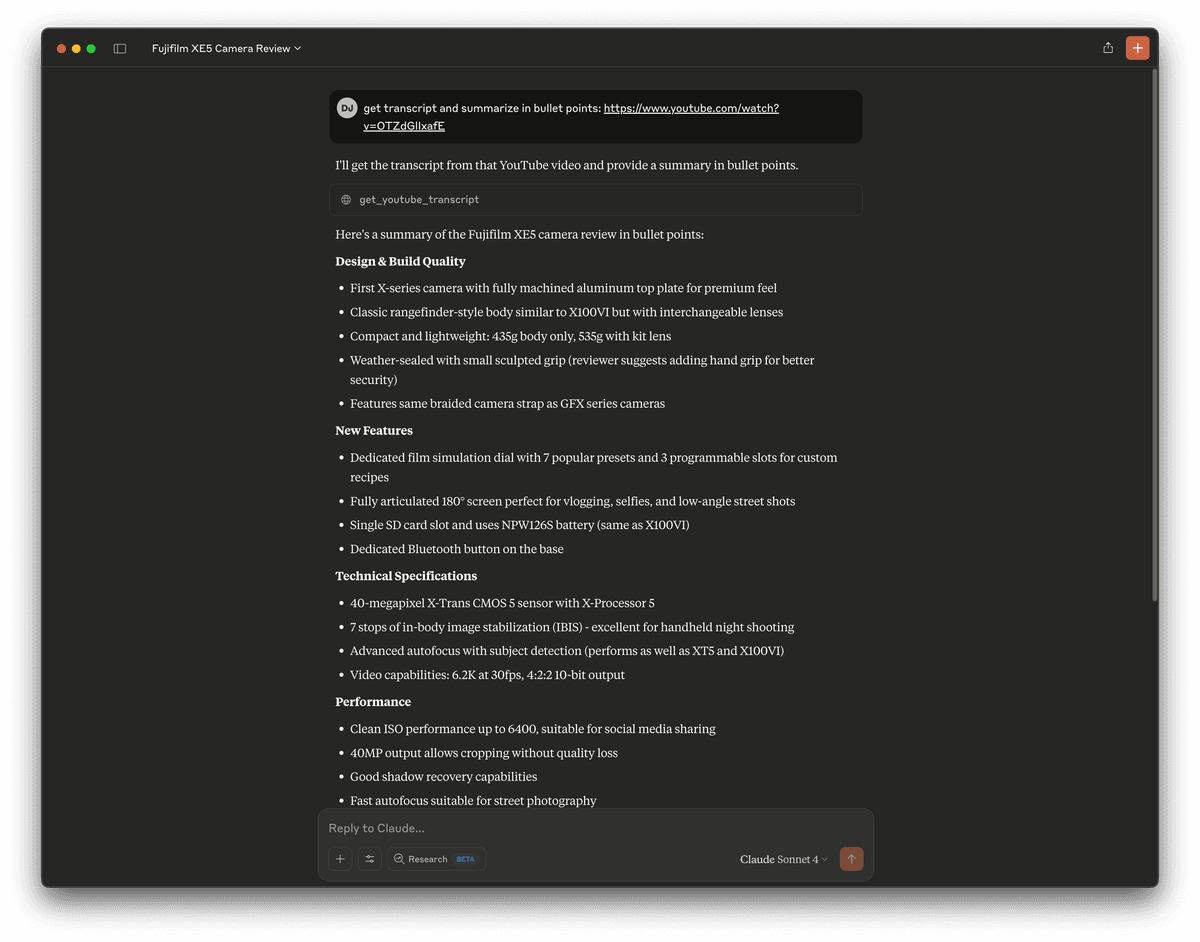Click the yellow minimize window button
Viewport: 1200px width, 942px height.
(x=76, y=48)
